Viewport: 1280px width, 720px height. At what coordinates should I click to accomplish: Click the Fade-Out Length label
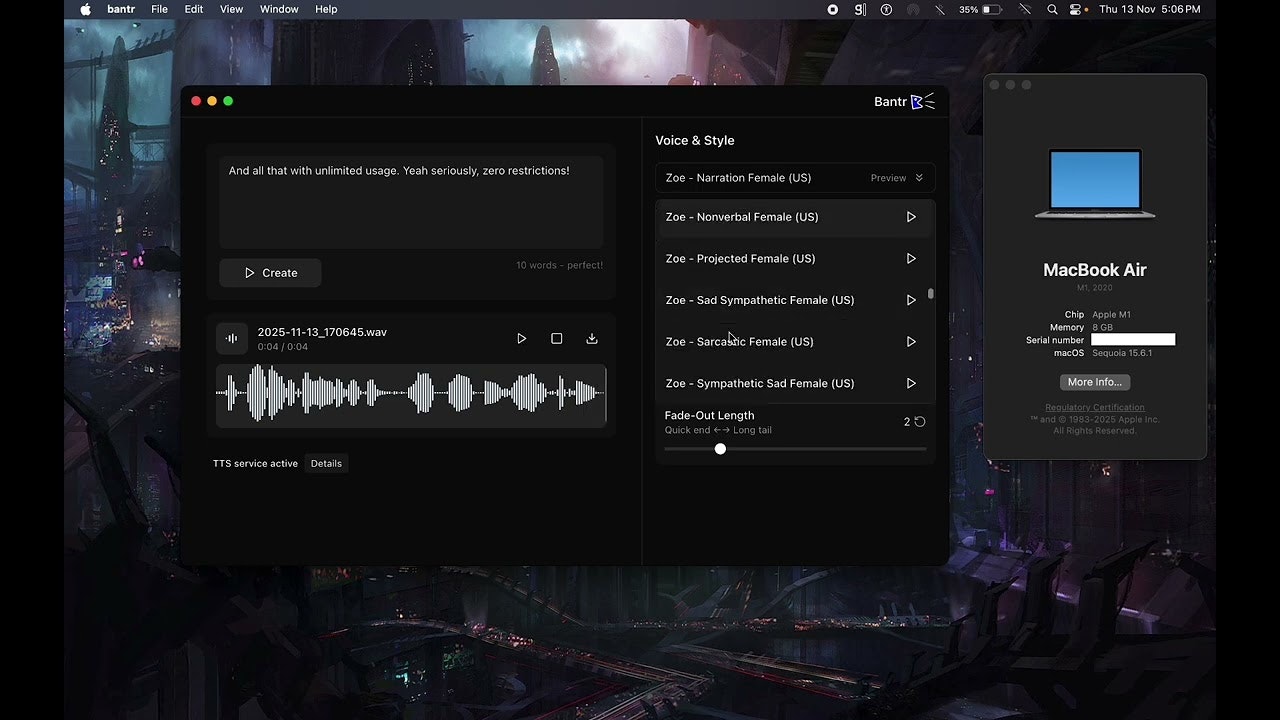click(709, 416)
